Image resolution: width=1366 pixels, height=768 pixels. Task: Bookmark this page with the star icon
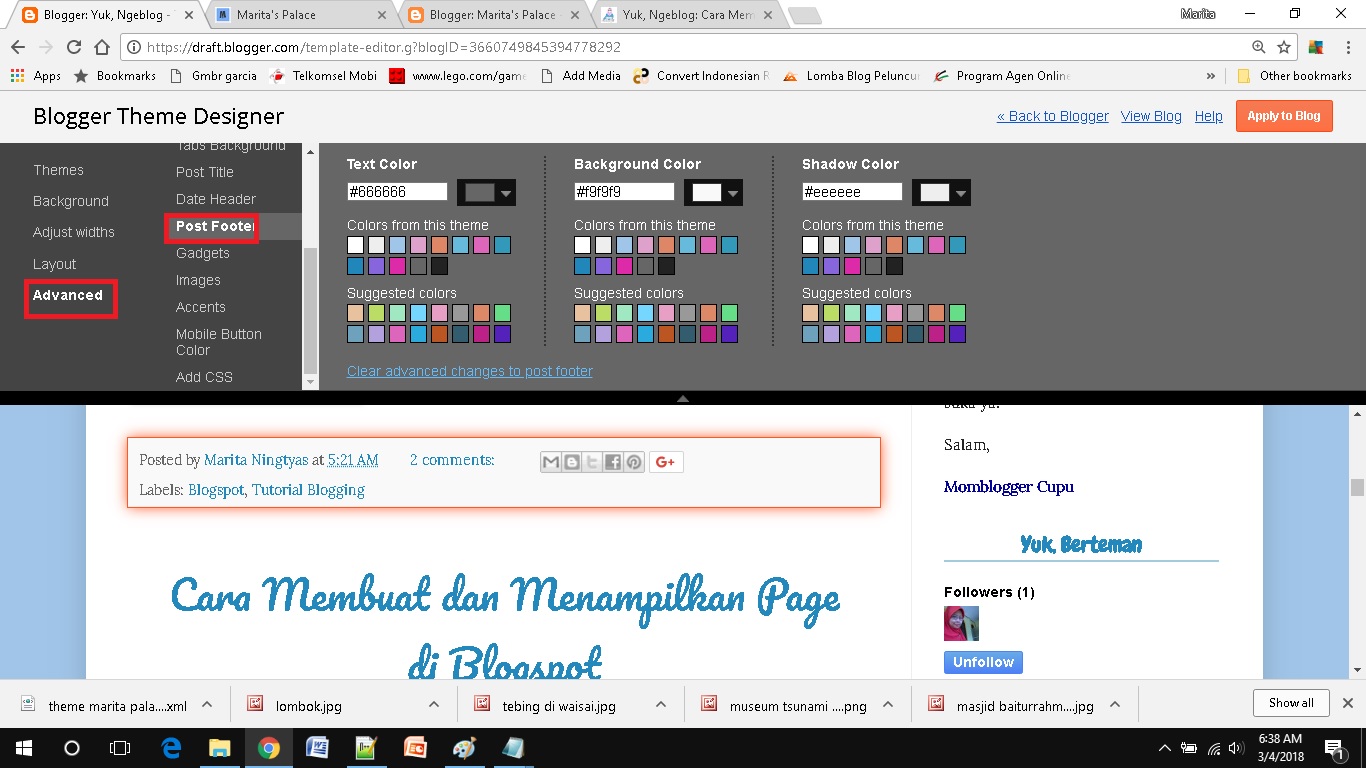coord(1284,47)
